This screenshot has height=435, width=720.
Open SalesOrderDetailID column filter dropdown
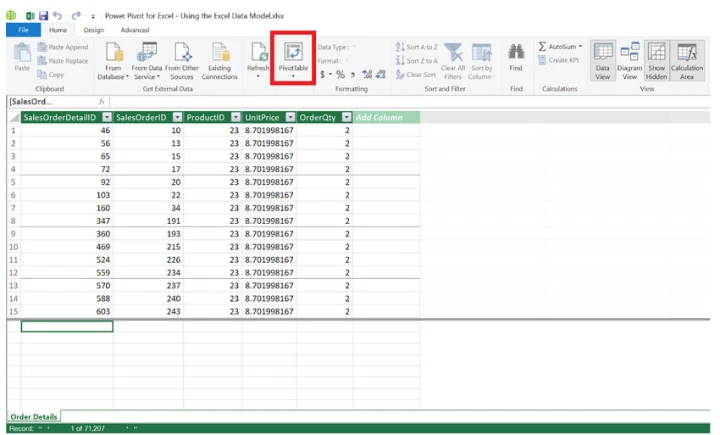pos(107,117)
